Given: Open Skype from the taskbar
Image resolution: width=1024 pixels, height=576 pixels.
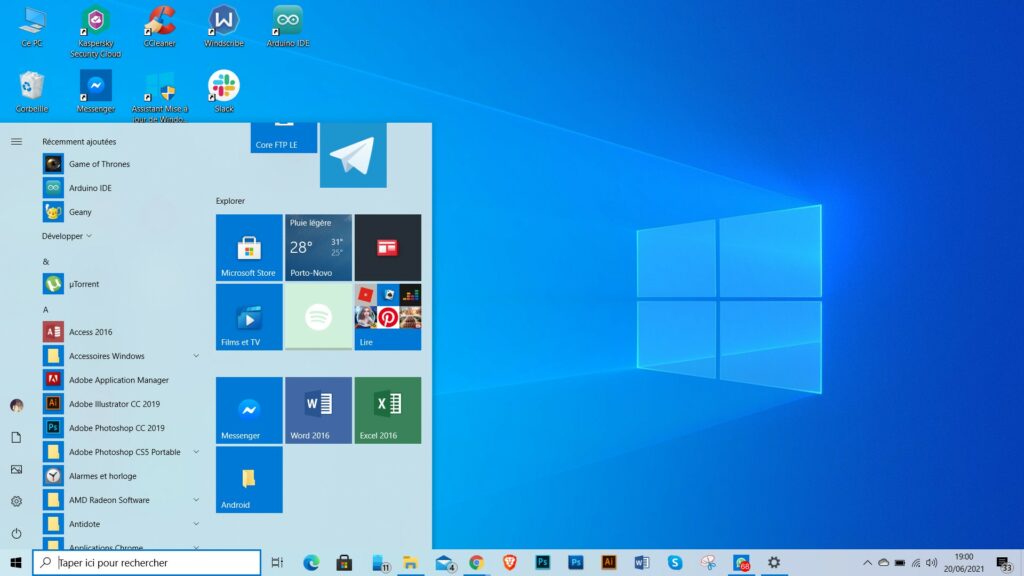Looking at the screenshot, I should (675, 562).
